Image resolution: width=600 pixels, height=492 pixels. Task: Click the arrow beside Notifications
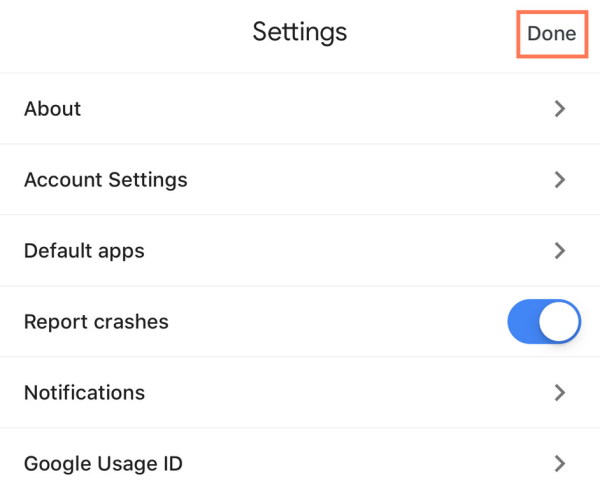click(560, 393)
